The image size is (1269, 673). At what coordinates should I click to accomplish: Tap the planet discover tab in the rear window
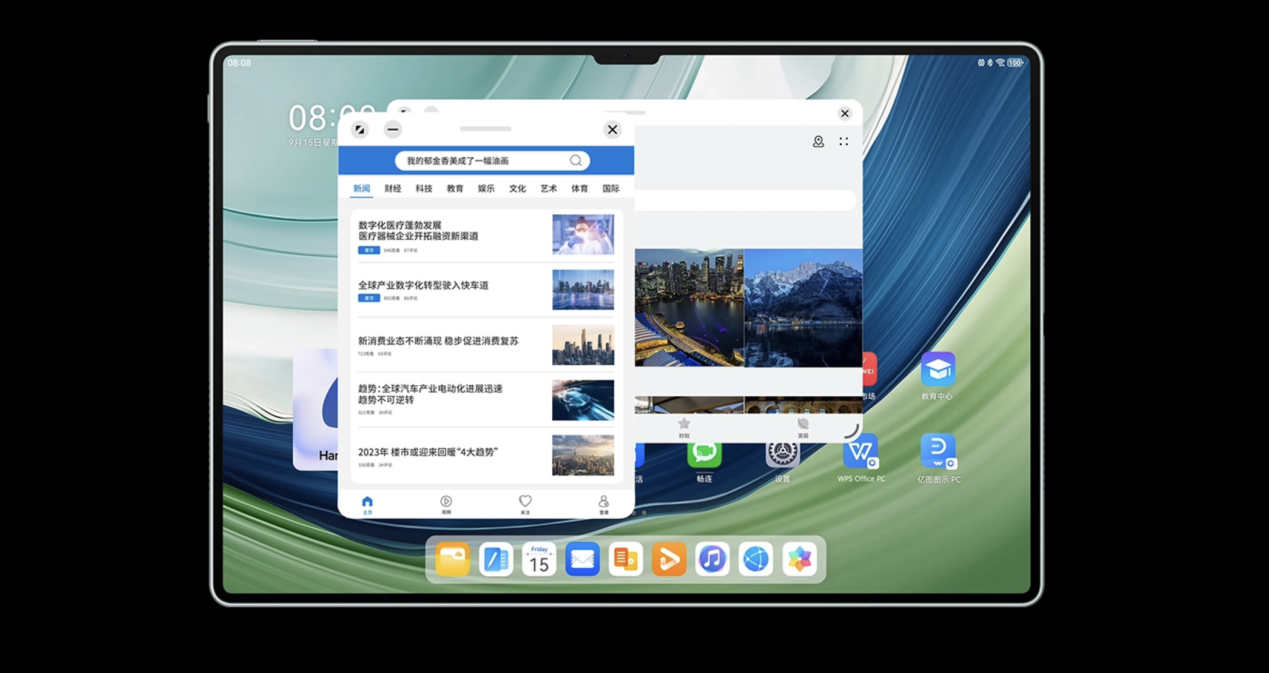[x=803, y=428]
